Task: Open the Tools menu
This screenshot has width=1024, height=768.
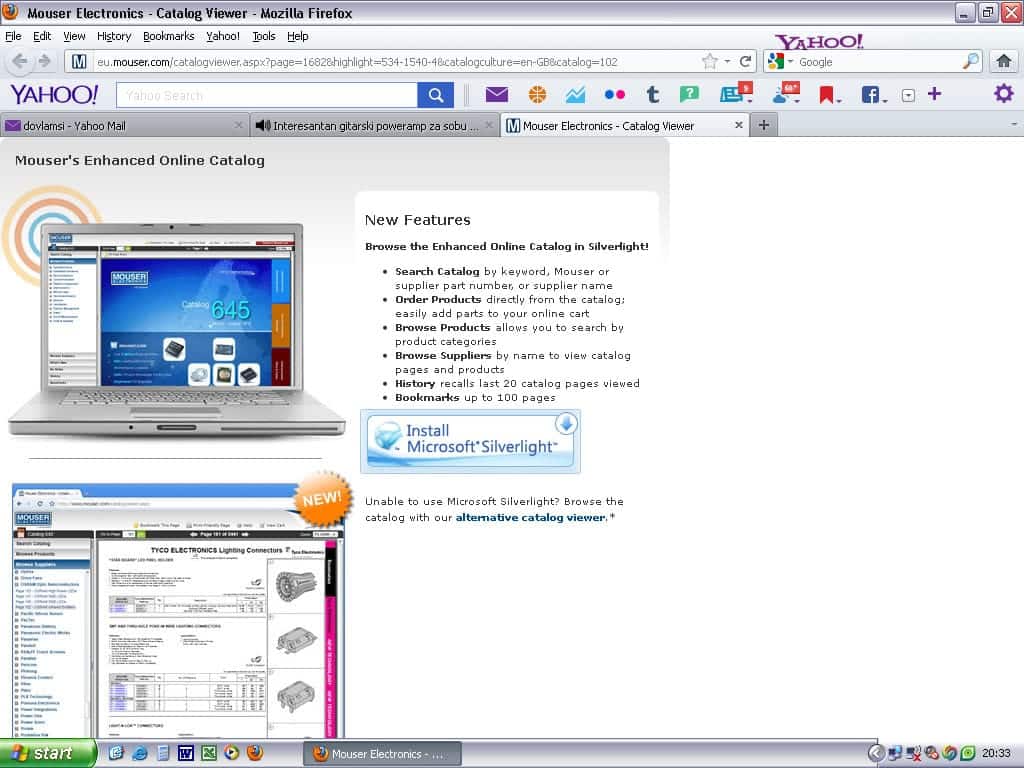Action: tap(264, 36)
